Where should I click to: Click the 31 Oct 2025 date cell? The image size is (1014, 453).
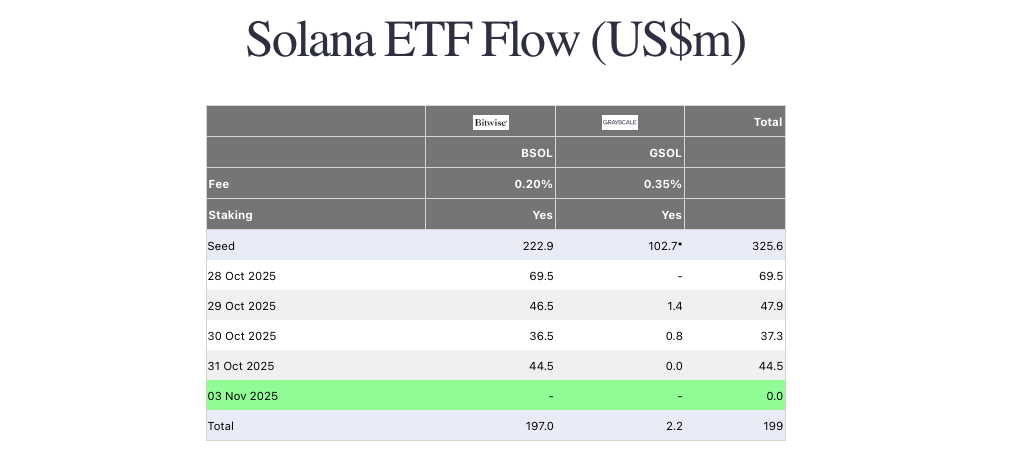pyautogui.click(x=241, y=366)
